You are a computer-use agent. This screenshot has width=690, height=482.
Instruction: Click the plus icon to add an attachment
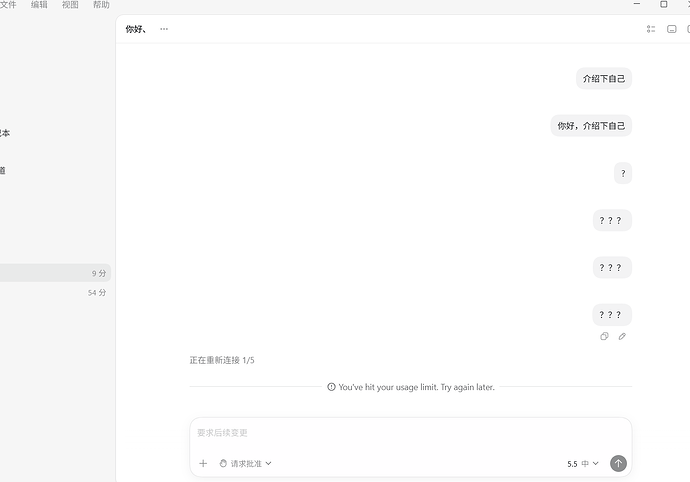[203, 463]
